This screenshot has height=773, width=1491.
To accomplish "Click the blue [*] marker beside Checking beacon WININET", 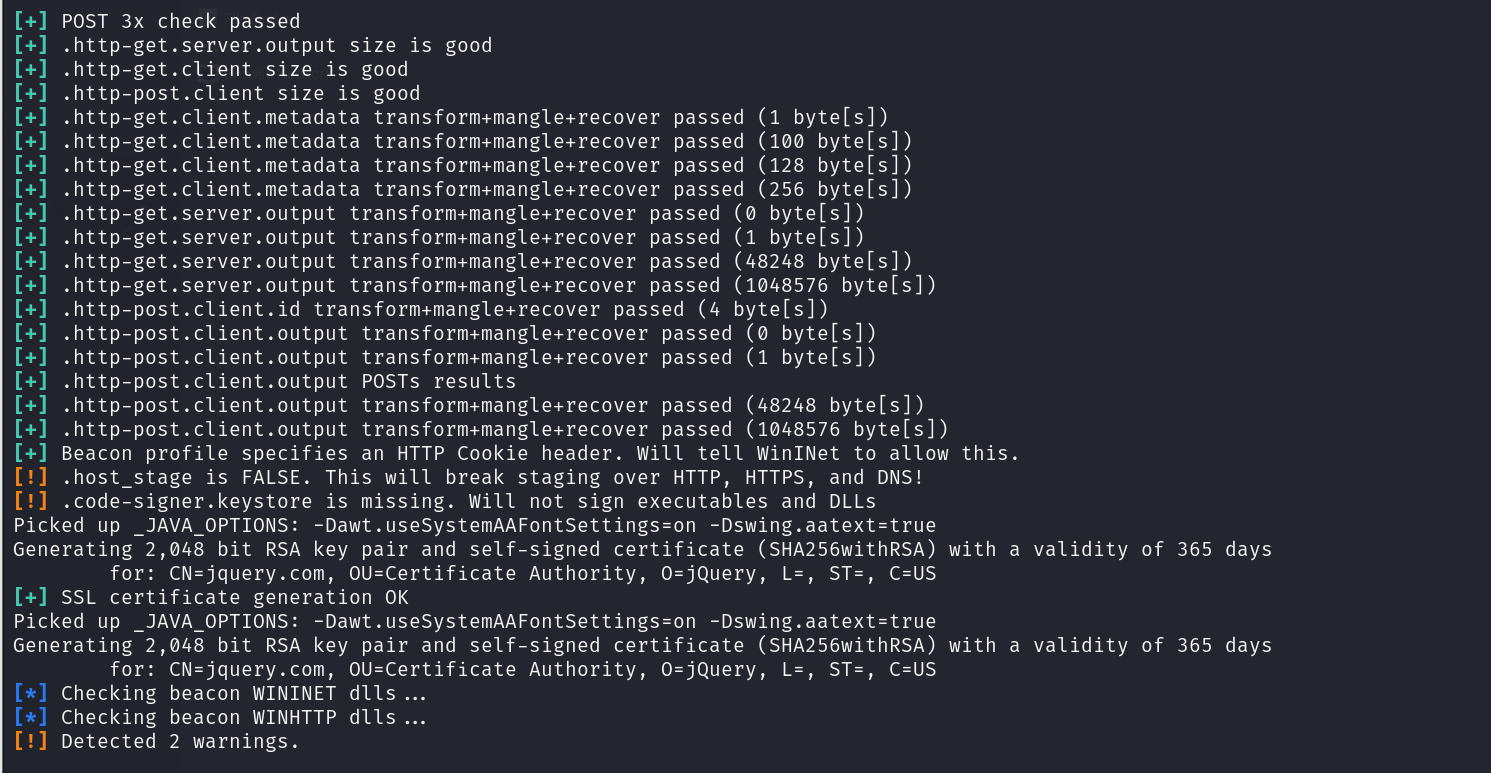I will click(31, 693).
